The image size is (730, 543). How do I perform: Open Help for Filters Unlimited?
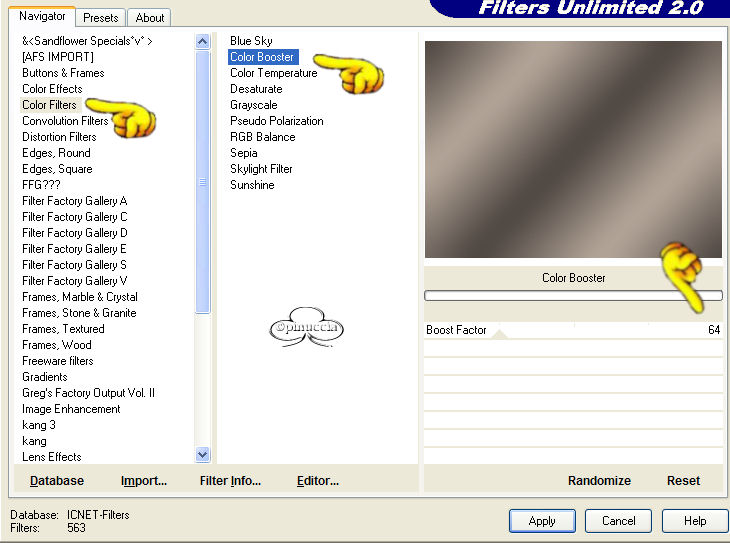pos(695,521)
